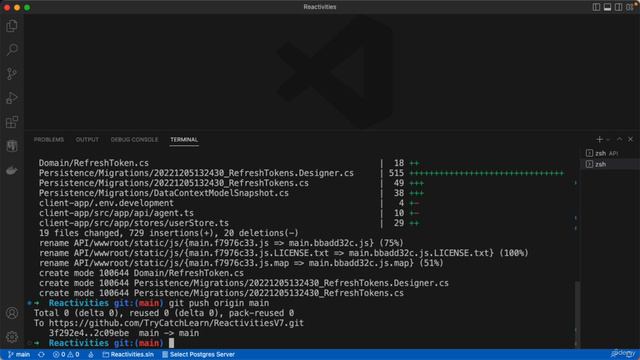Open the Accounts menu icon
The height and width of the screenshot is (360, 640).
click(12, 313)
